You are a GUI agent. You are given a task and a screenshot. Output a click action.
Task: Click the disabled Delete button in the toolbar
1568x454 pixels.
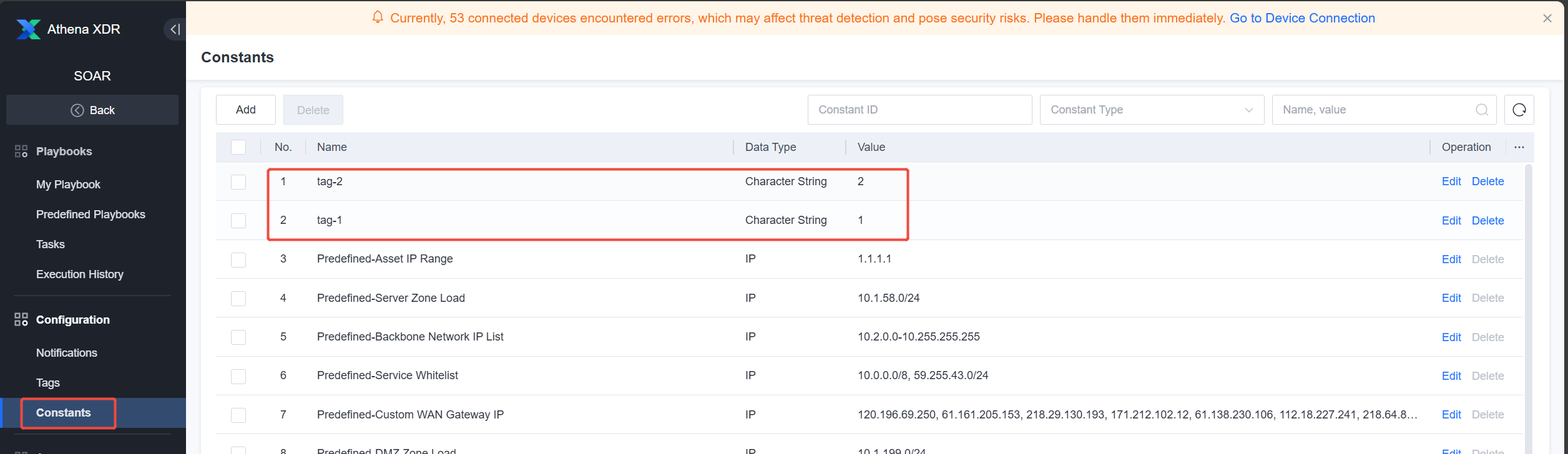(x=313, y=110)
